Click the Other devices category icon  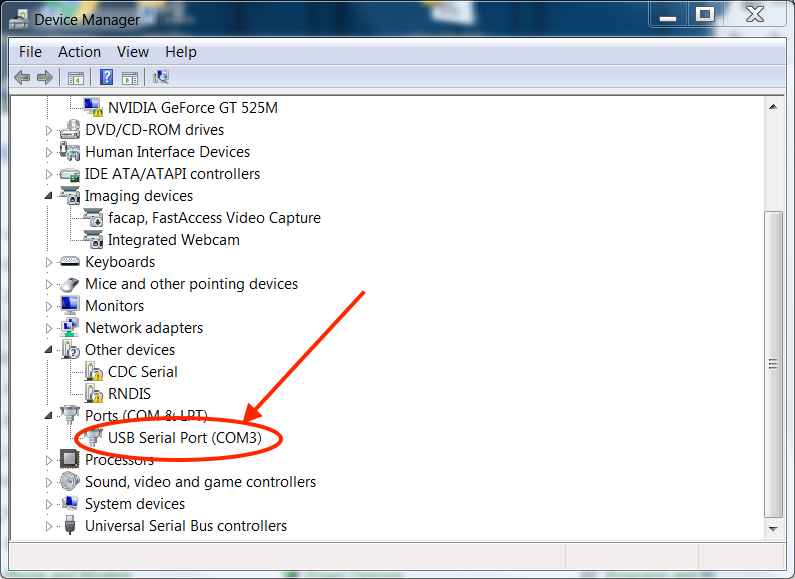tap(70, 349)
